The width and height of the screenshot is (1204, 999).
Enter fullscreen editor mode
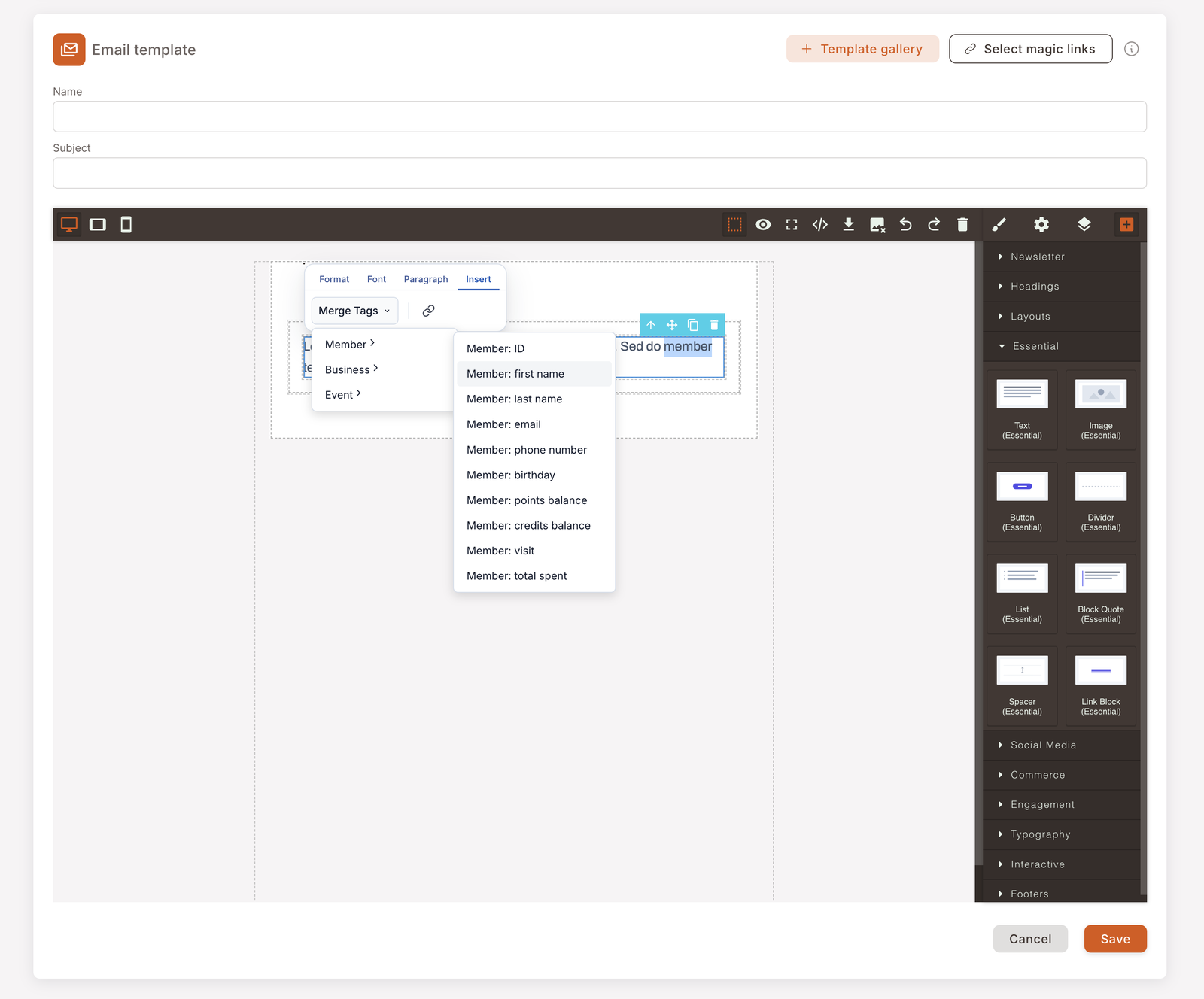click(792, 224)
